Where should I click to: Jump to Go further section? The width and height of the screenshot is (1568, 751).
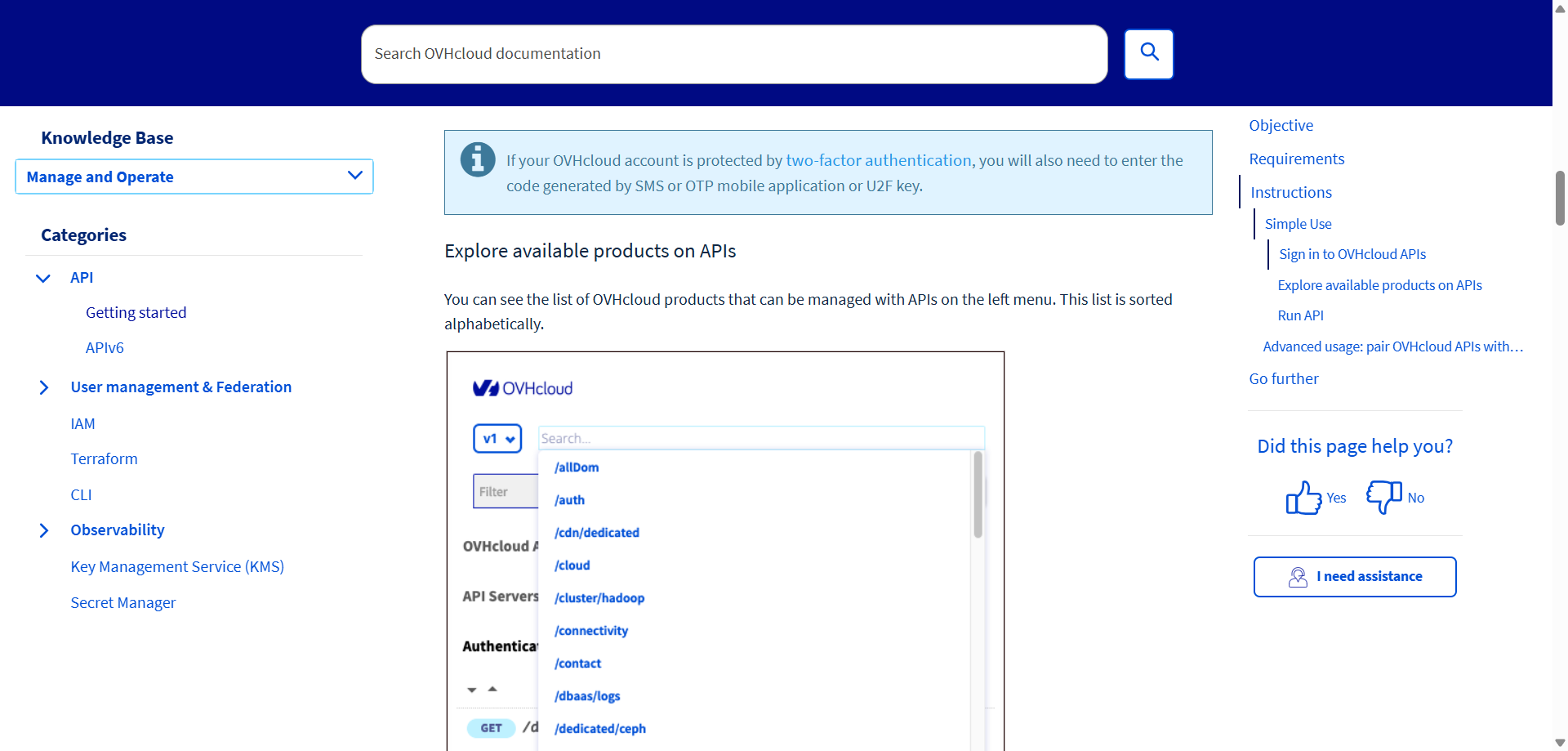[x=1284, y=378]
